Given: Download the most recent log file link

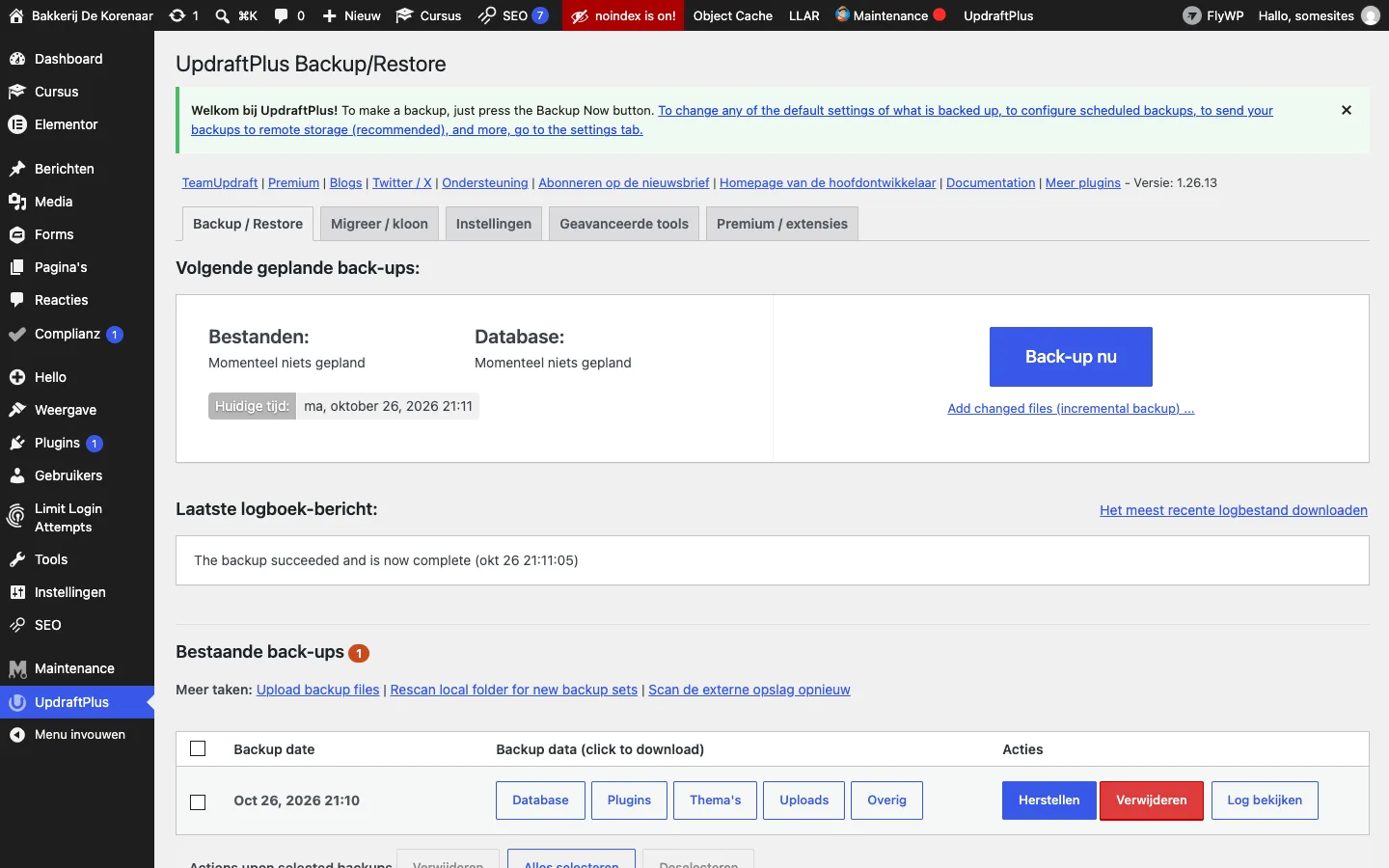Looking at the screenshot, I should pyautogui.click(x=1234, y=510).
